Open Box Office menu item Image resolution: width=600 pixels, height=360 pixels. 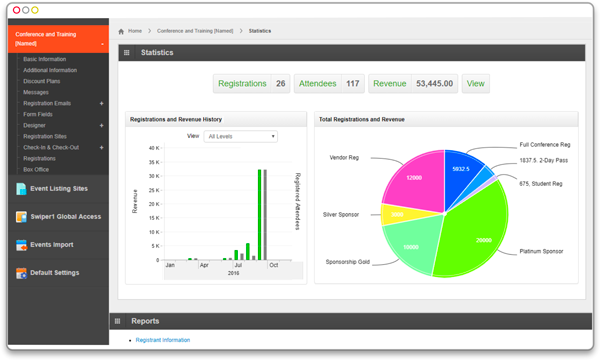point(36,169)
